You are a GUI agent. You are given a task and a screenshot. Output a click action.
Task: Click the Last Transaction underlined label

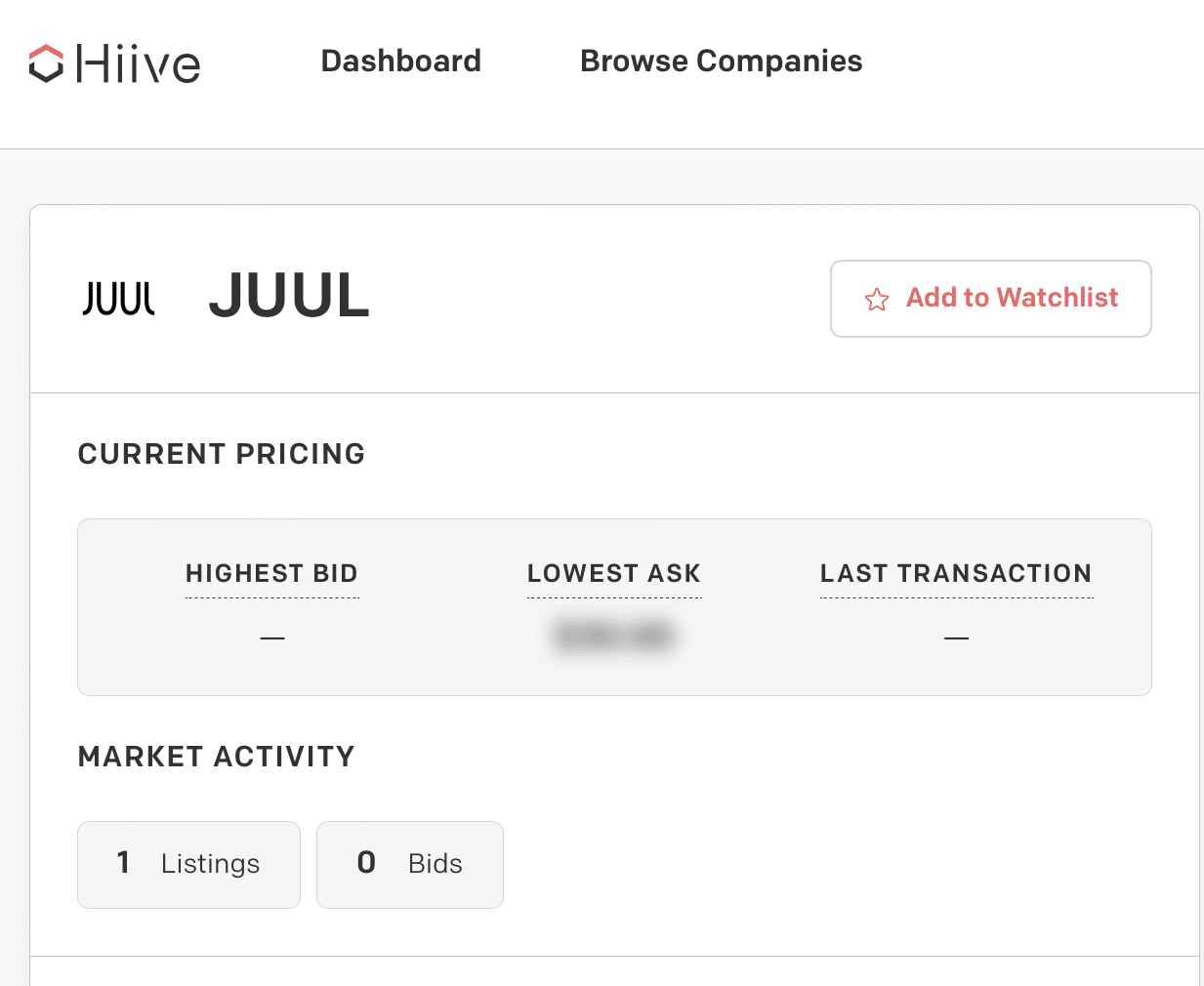(x=956, y=574)
